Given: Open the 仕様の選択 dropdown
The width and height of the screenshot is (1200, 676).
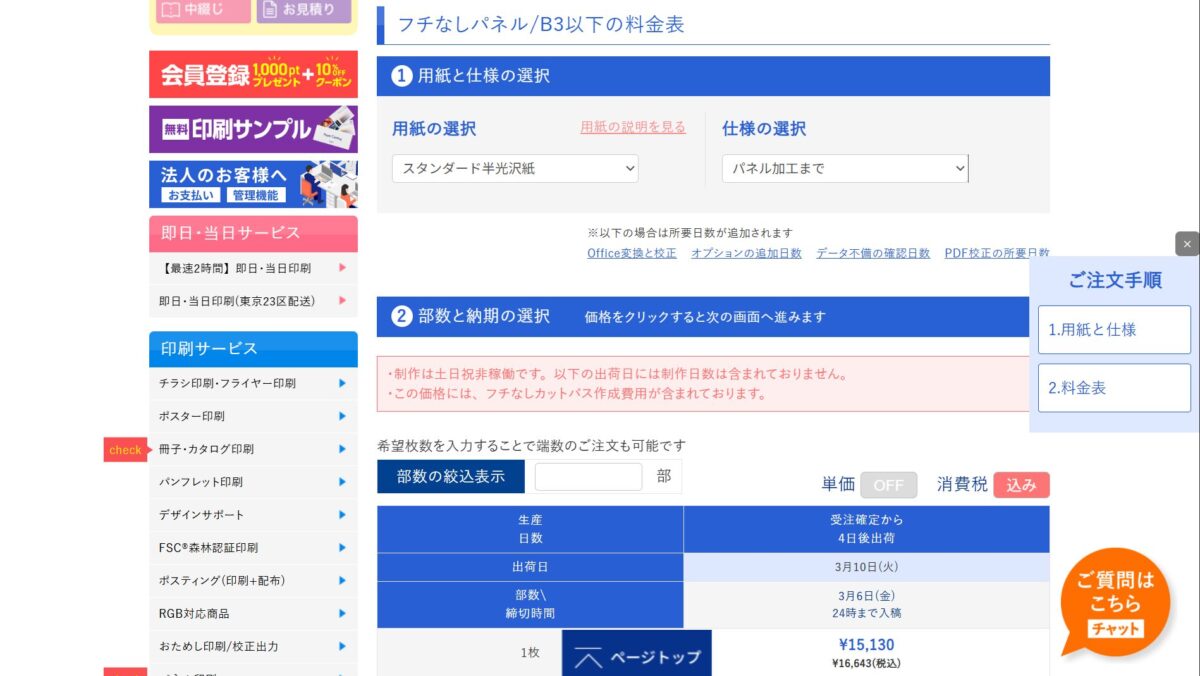Looking at the screenshot, I should (x=845, y=169).
